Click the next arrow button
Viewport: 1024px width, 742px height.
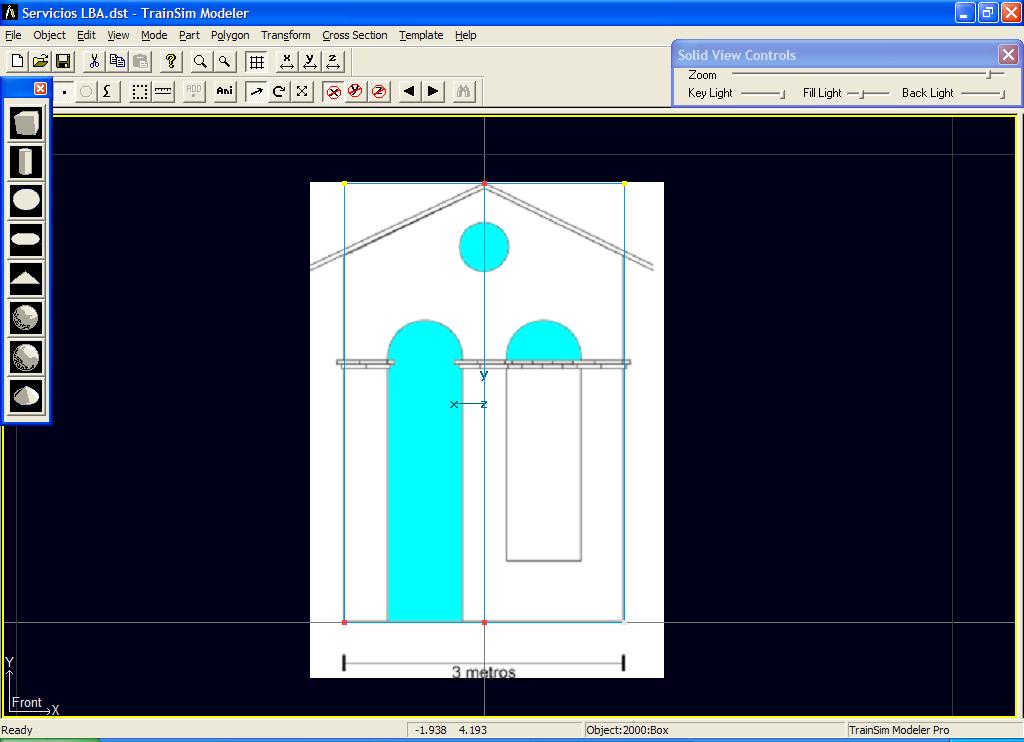point(433,92)
